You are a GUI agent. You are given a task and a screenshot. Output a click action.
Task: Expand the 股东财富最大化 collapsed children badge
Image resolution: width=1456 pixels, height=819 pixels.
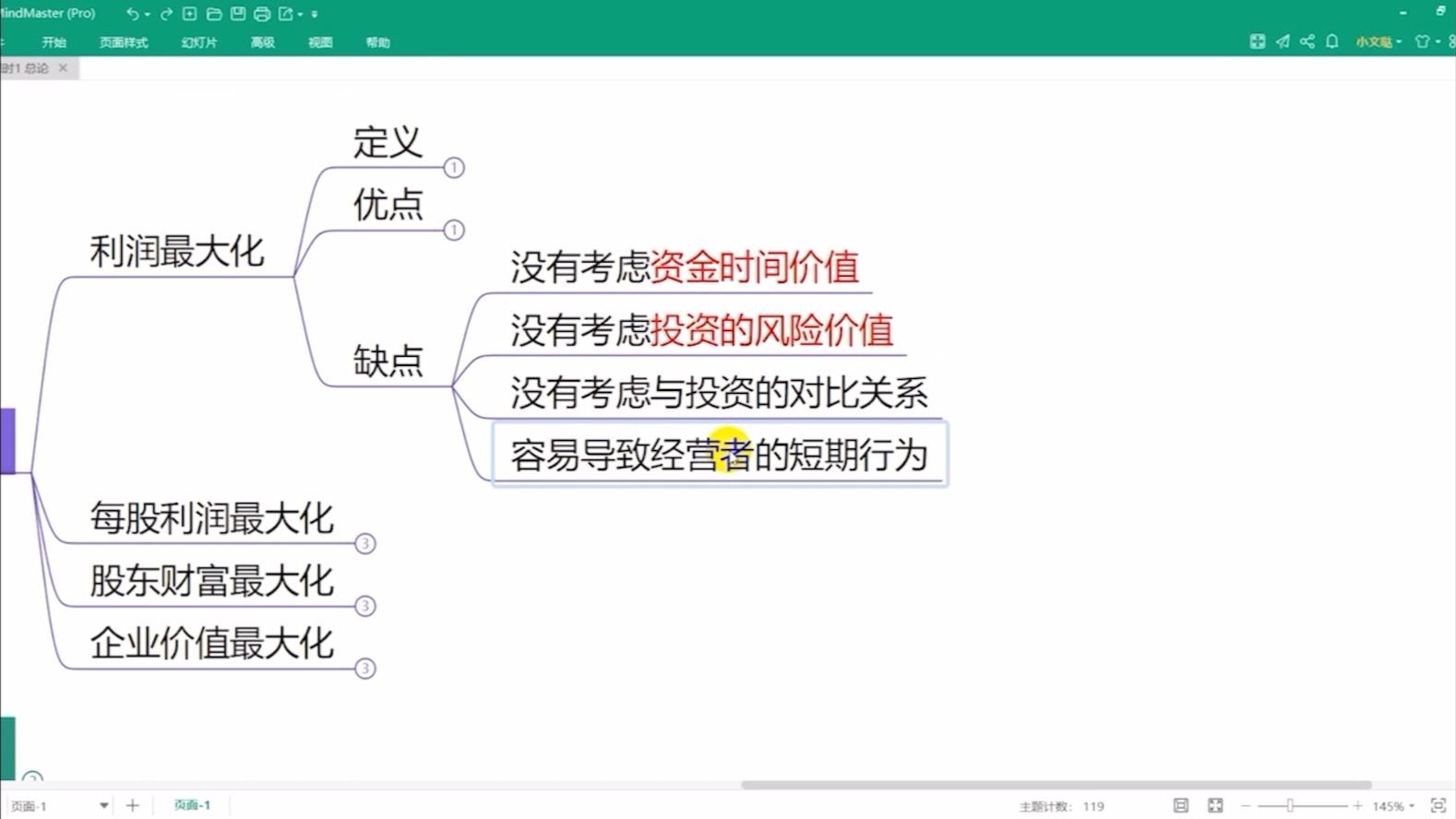click(x=365, y=606)
